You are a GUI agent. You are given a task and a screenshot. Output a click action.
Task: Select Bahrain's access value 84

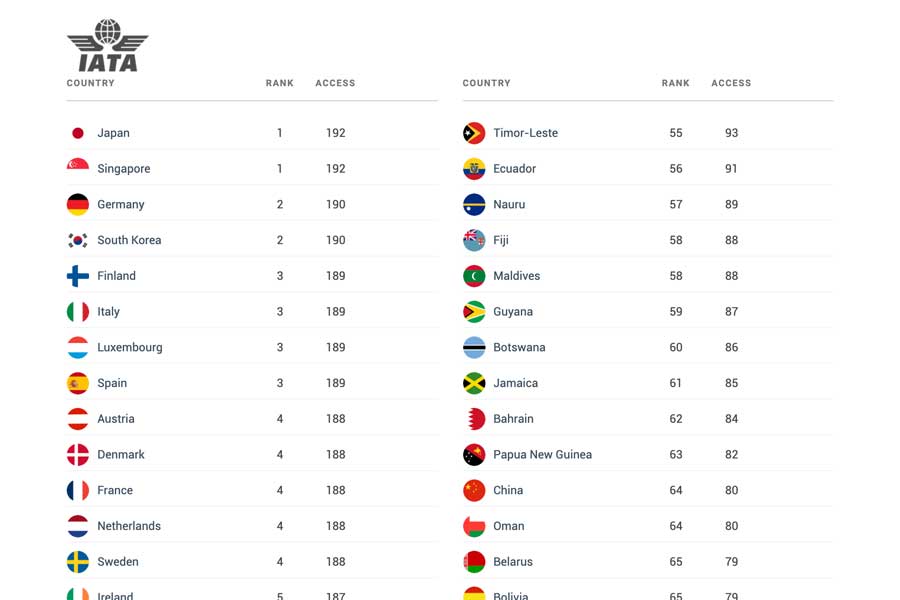(732, 419)
